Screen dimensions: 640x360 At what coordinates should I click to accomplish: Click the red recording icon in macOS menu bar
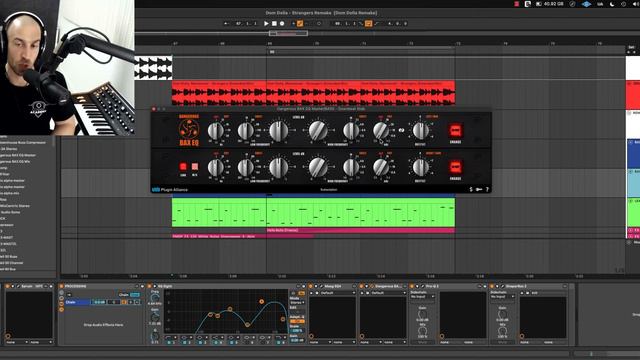517,4
